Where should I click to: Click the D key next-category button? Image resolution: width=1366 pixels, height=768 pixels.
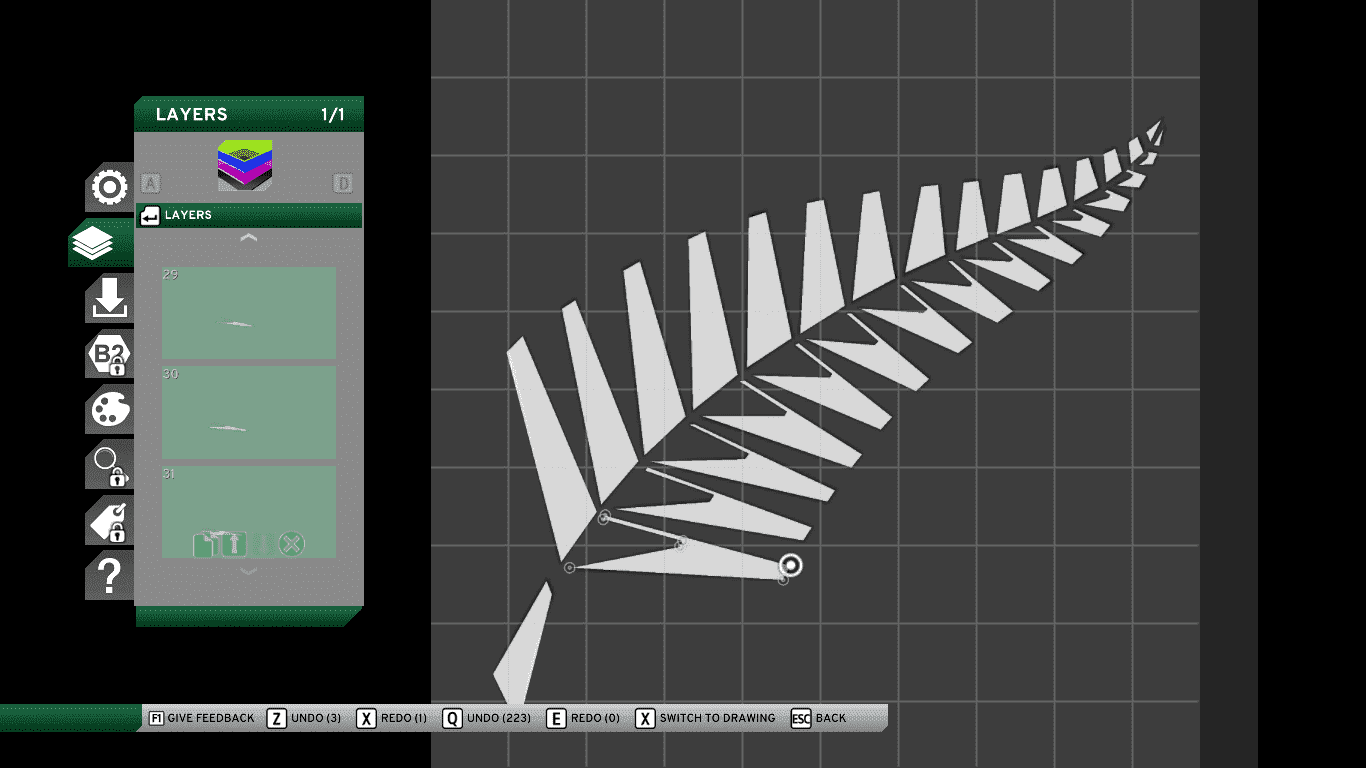click(x=343, y=183)
